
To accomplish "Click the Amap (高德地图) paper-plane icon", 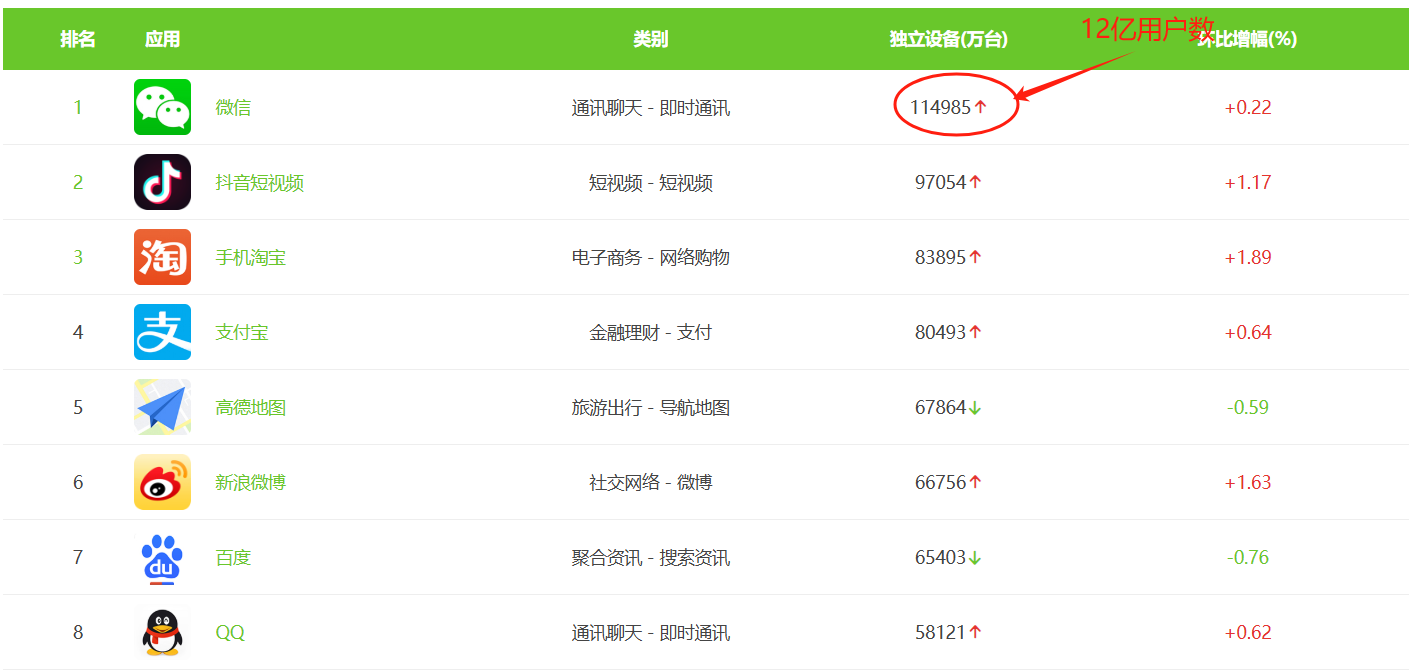I will [x=162, y=407].
